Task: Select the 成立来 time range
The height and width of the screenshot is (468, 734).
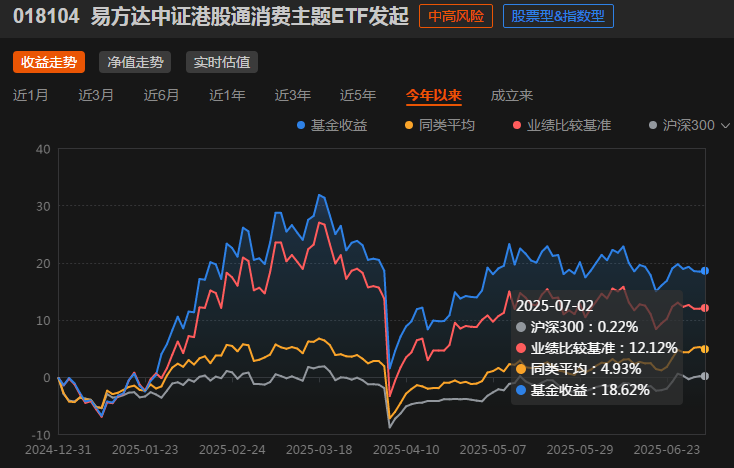Action: (512, 95)
